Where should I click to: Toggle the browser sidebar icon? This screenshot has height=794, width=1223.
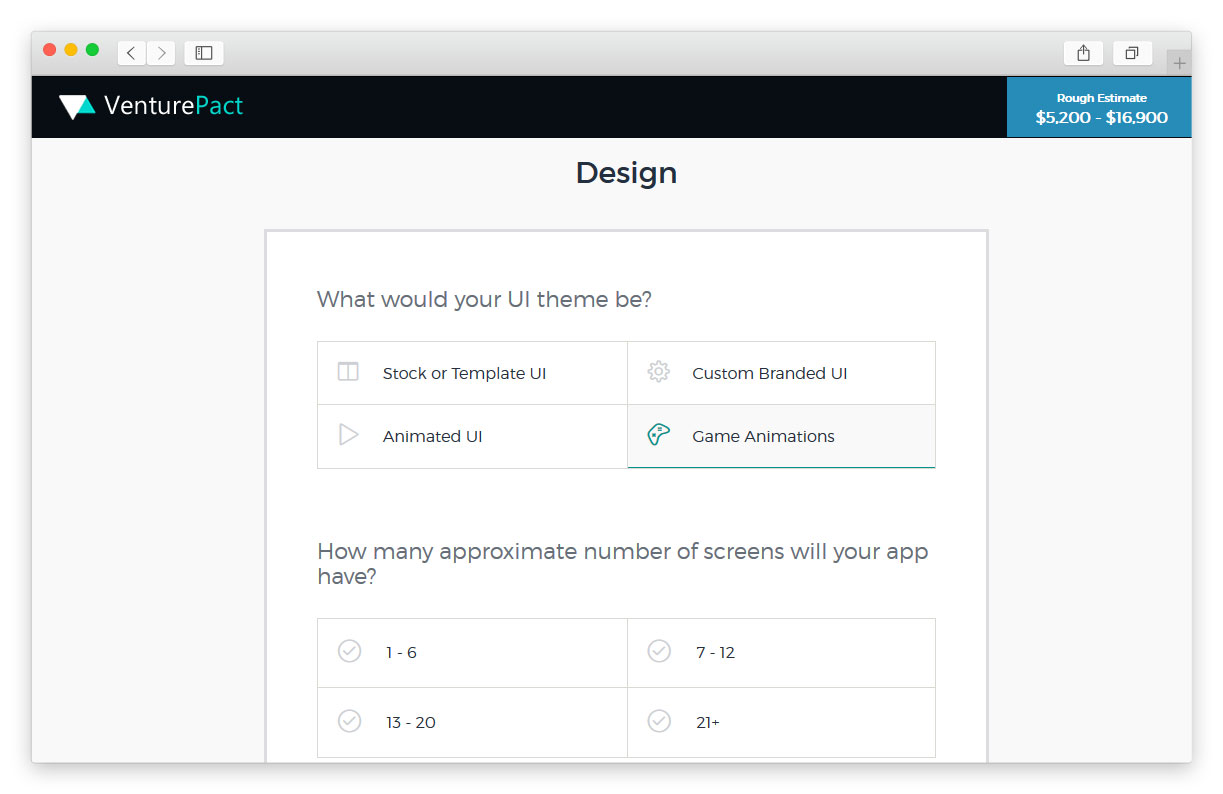[204, 53]
